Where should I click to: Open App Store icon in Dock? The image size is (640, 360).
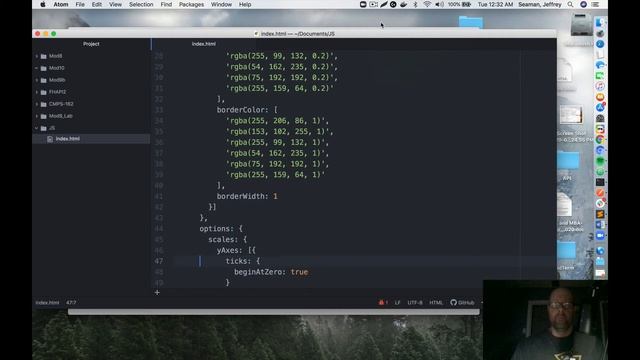[600, 107]
